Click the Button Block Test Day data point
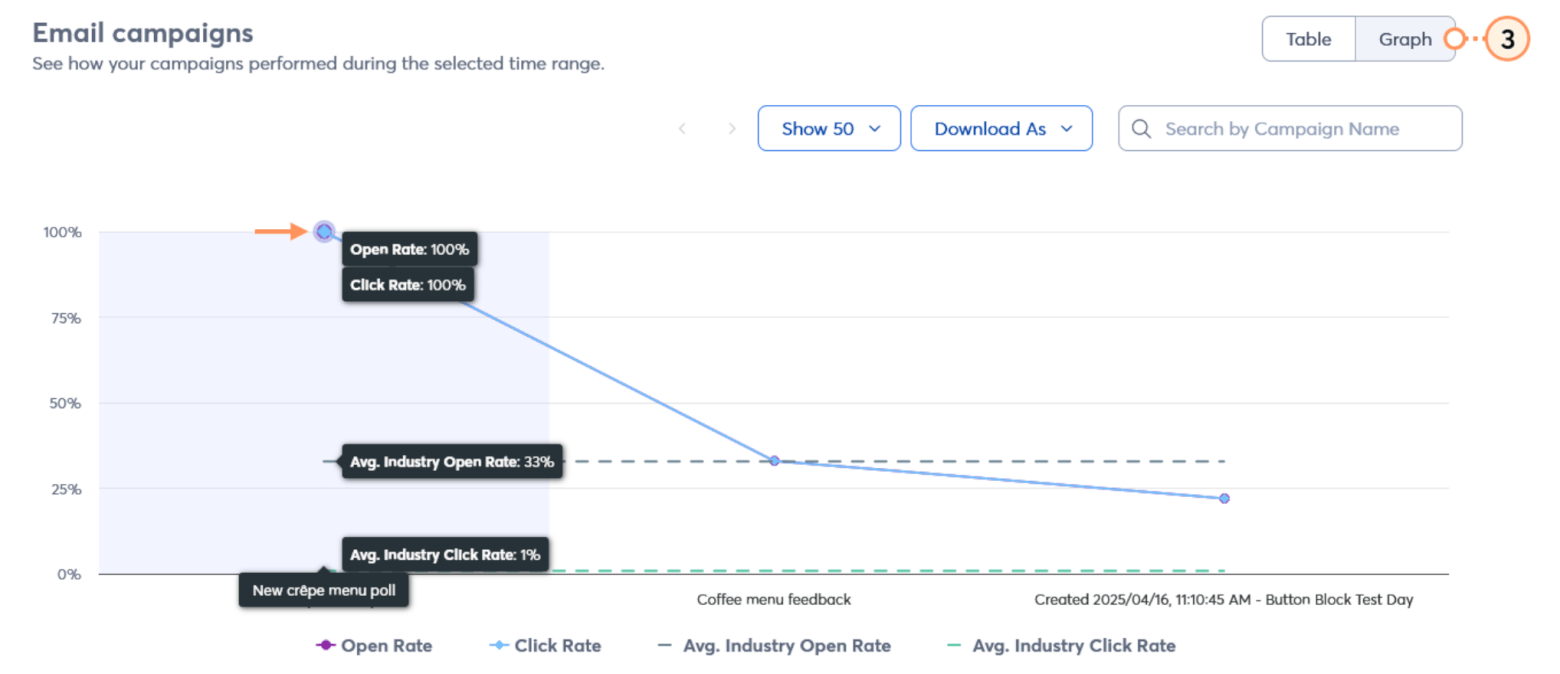 pyautogui.click(x=1224, y=498)
